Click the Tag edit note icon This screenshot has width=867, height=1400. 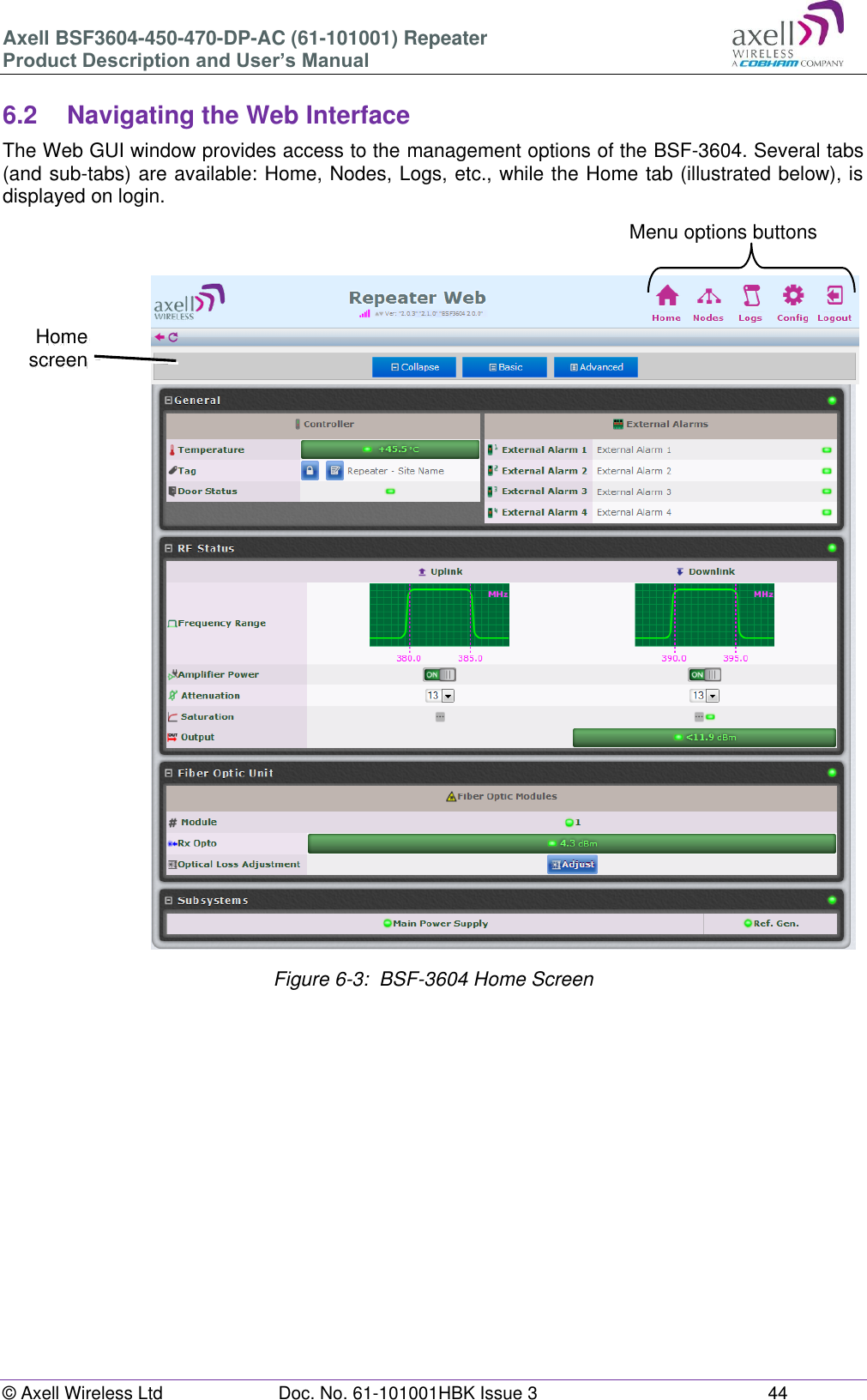334,471
